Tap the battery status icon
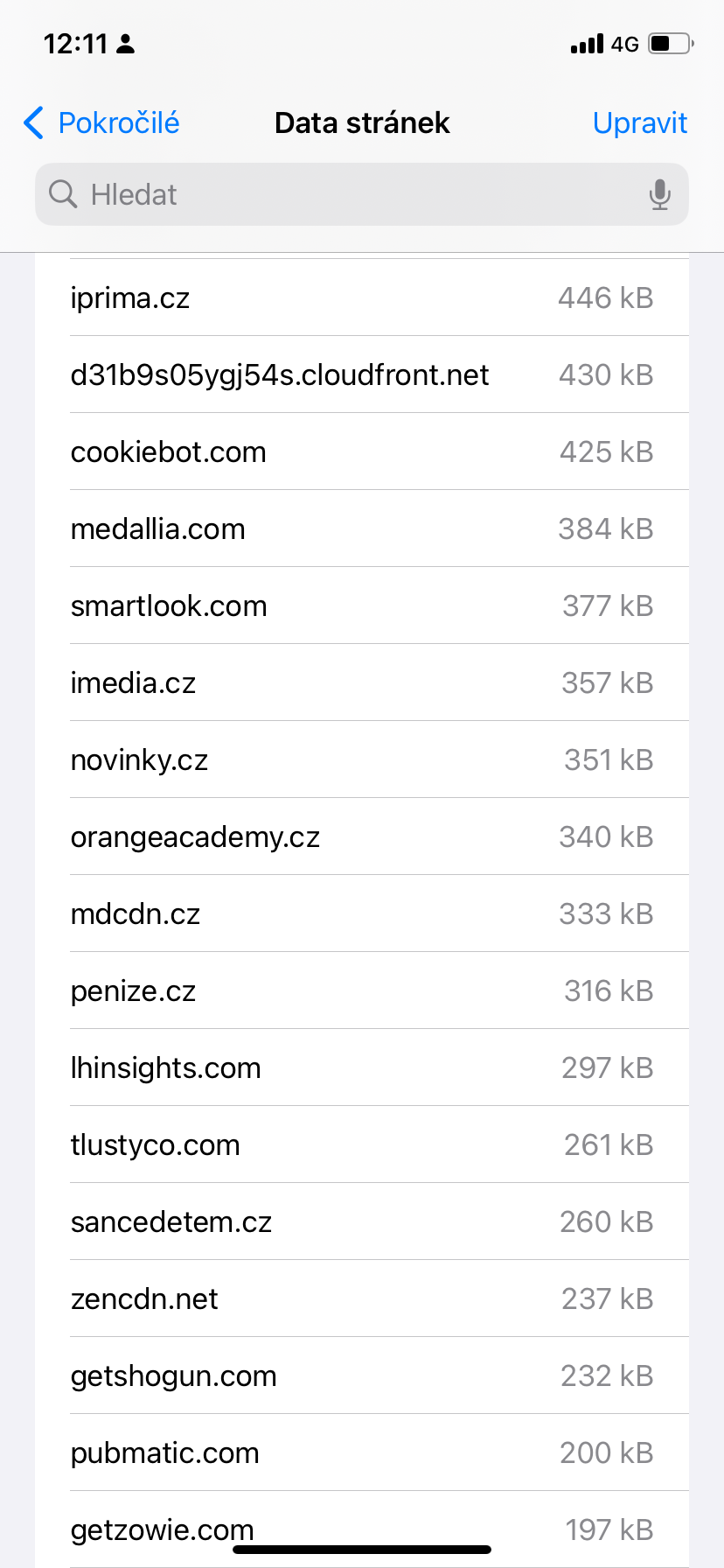724x1568 pixels. point(671,44)
